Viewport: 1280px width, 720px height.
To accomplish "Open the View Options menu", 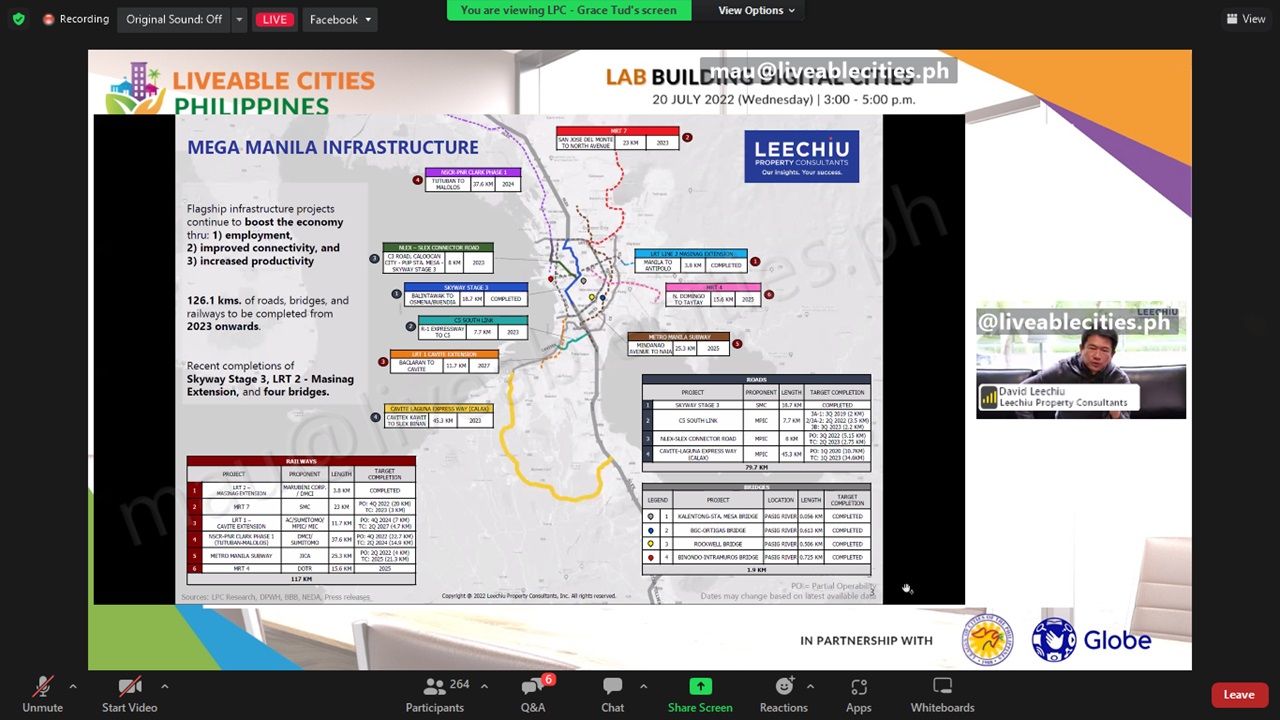I will click(756, 10).
